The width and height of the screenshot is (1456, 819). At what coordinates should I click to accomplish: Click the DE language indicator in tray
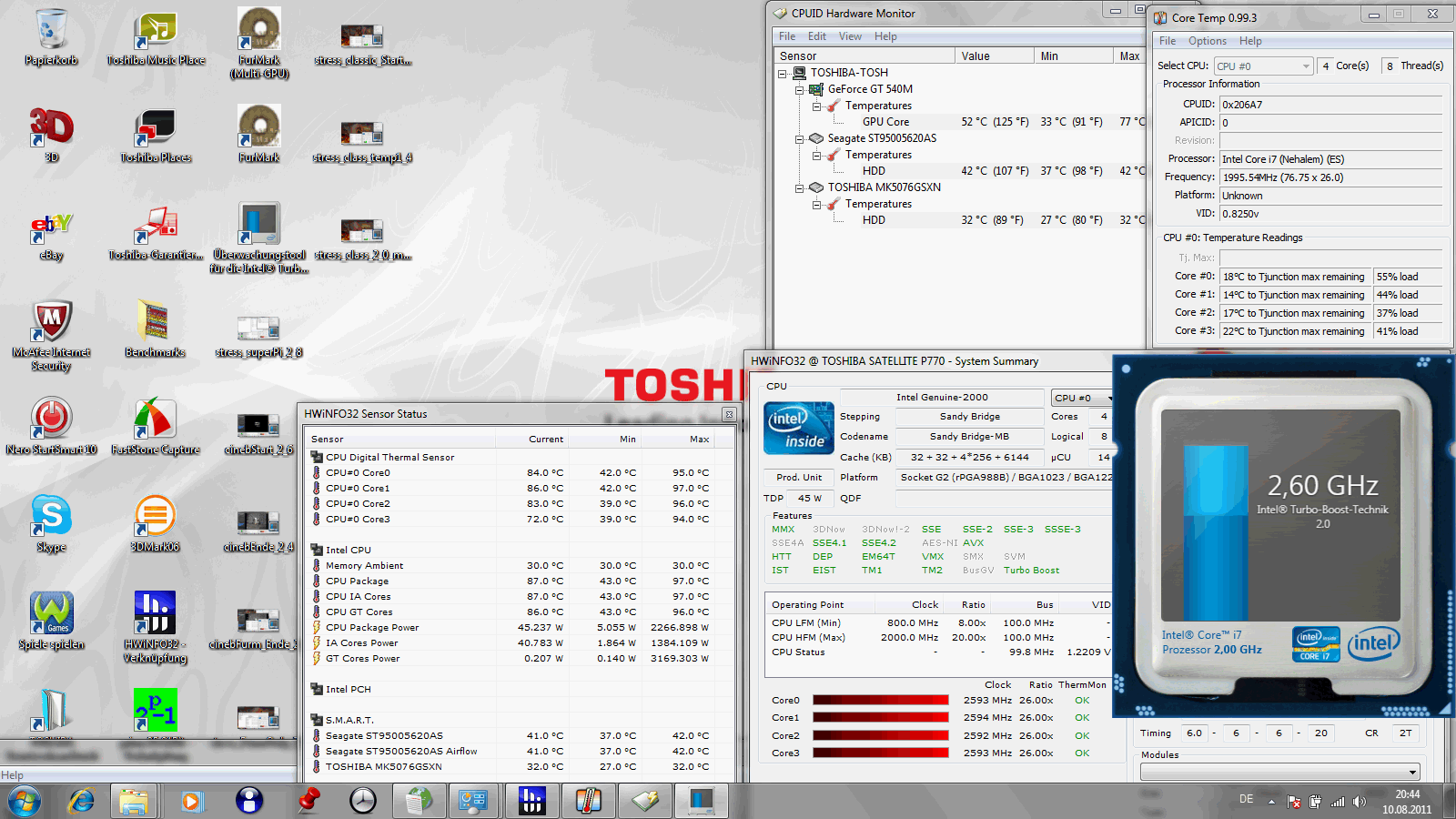click(x=1246, y=799)
